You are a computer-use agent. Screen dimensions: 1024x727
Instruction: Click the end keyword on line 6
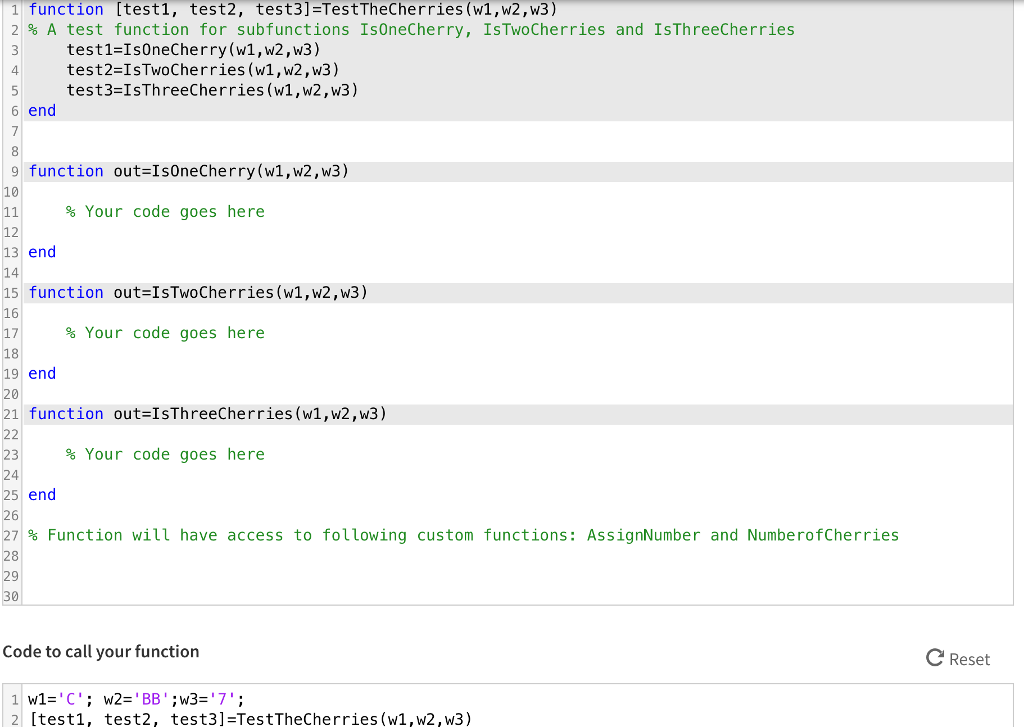42,110
